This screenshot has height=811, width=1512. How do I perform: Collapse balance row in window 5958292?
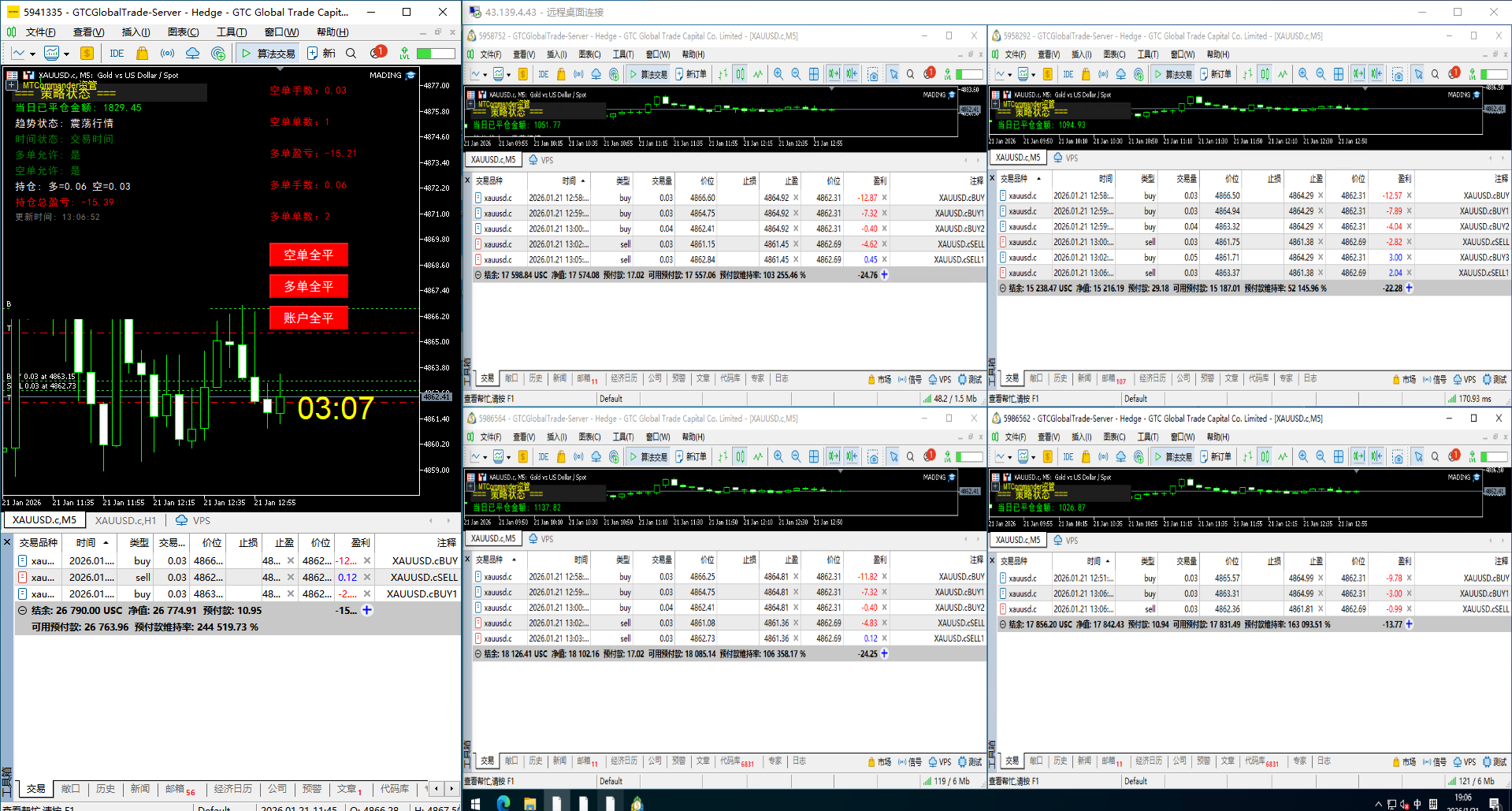click(1003, 288)
